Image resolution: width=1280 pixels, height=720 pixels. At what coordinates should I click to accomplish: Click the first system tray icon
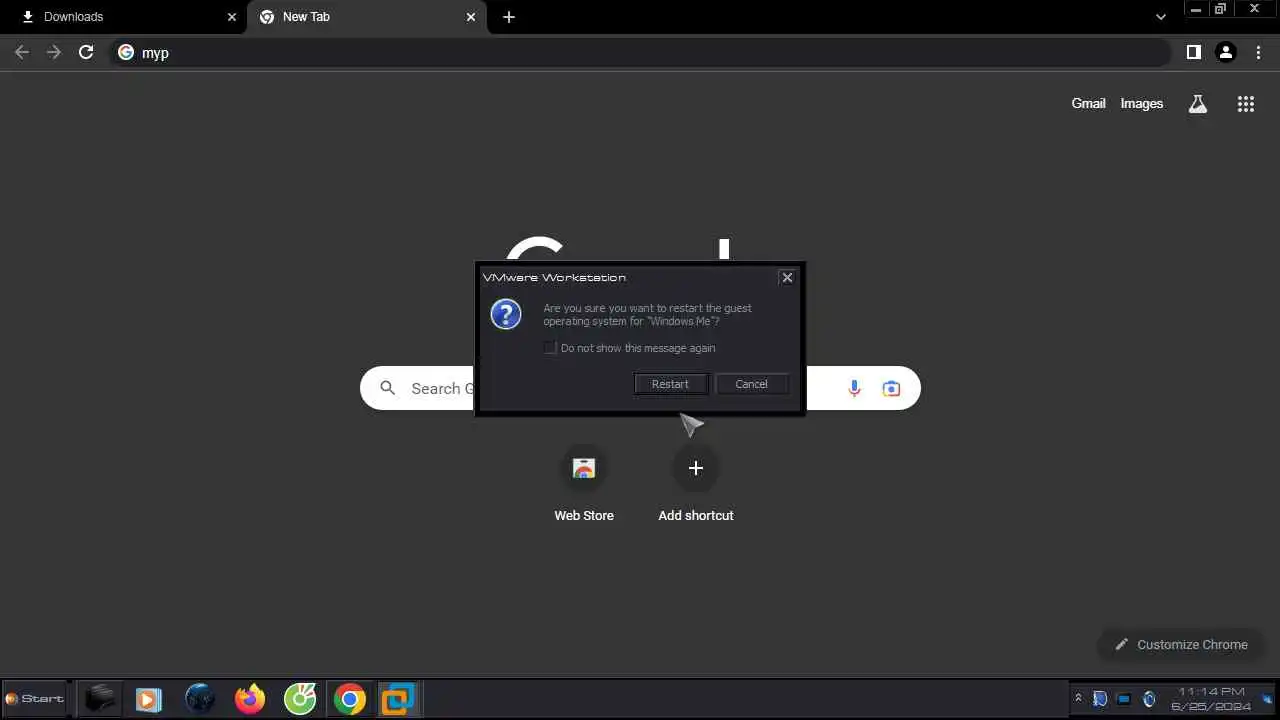[1100, 699]
